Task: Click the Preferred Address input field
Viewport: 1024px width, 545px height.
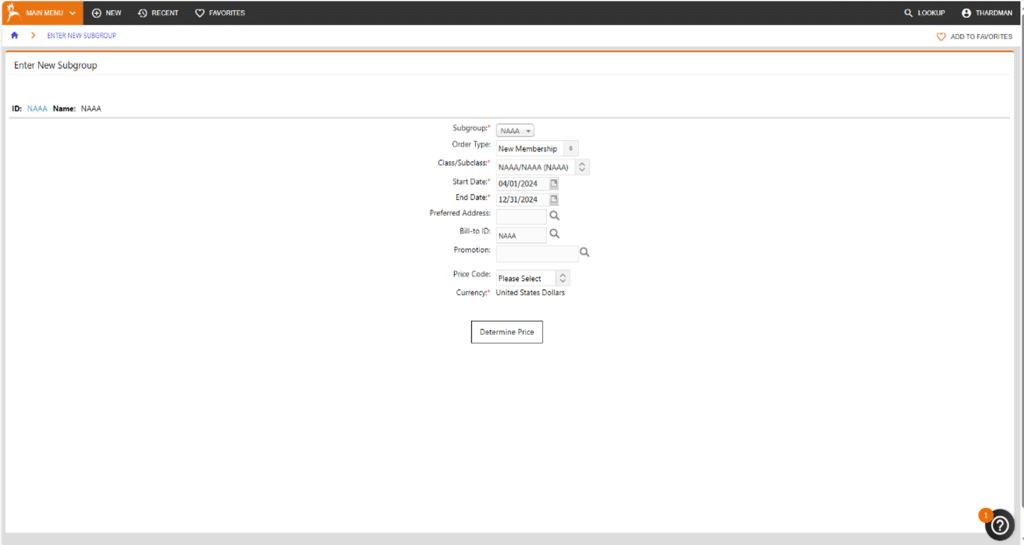Action: click(521, 216)
